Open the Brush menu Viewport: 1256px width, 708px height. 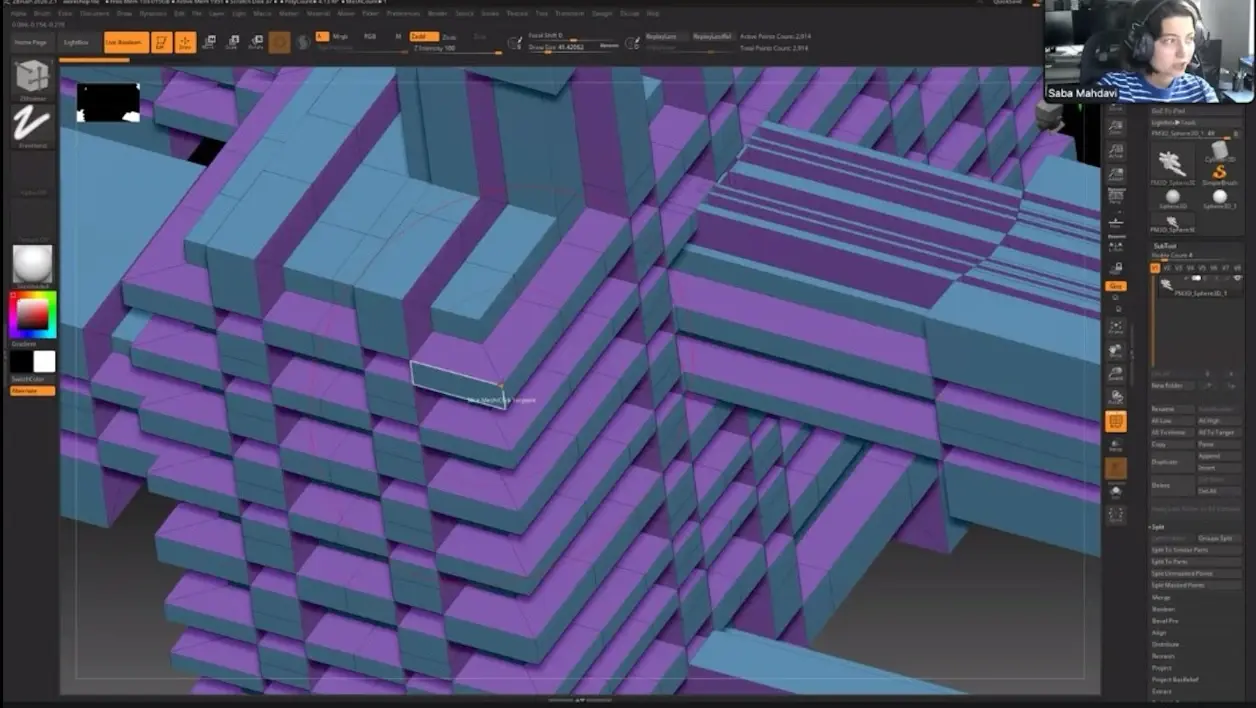(42, 13)
